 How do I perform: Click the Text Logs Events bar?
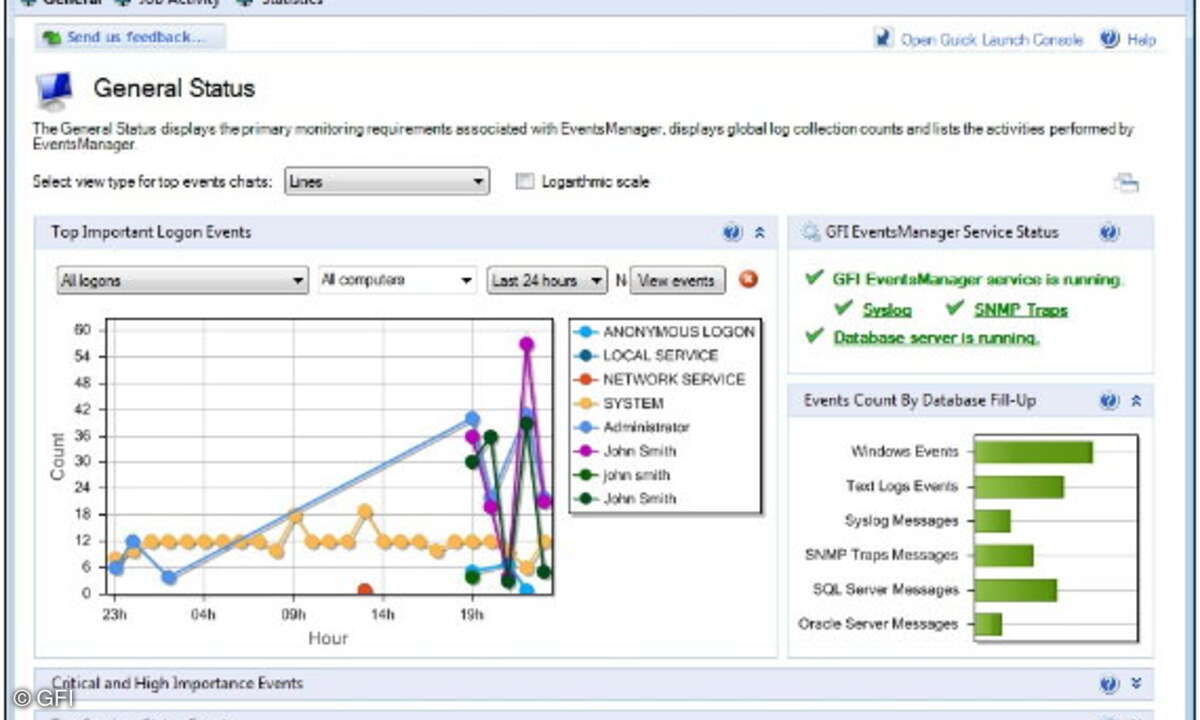1019,487
